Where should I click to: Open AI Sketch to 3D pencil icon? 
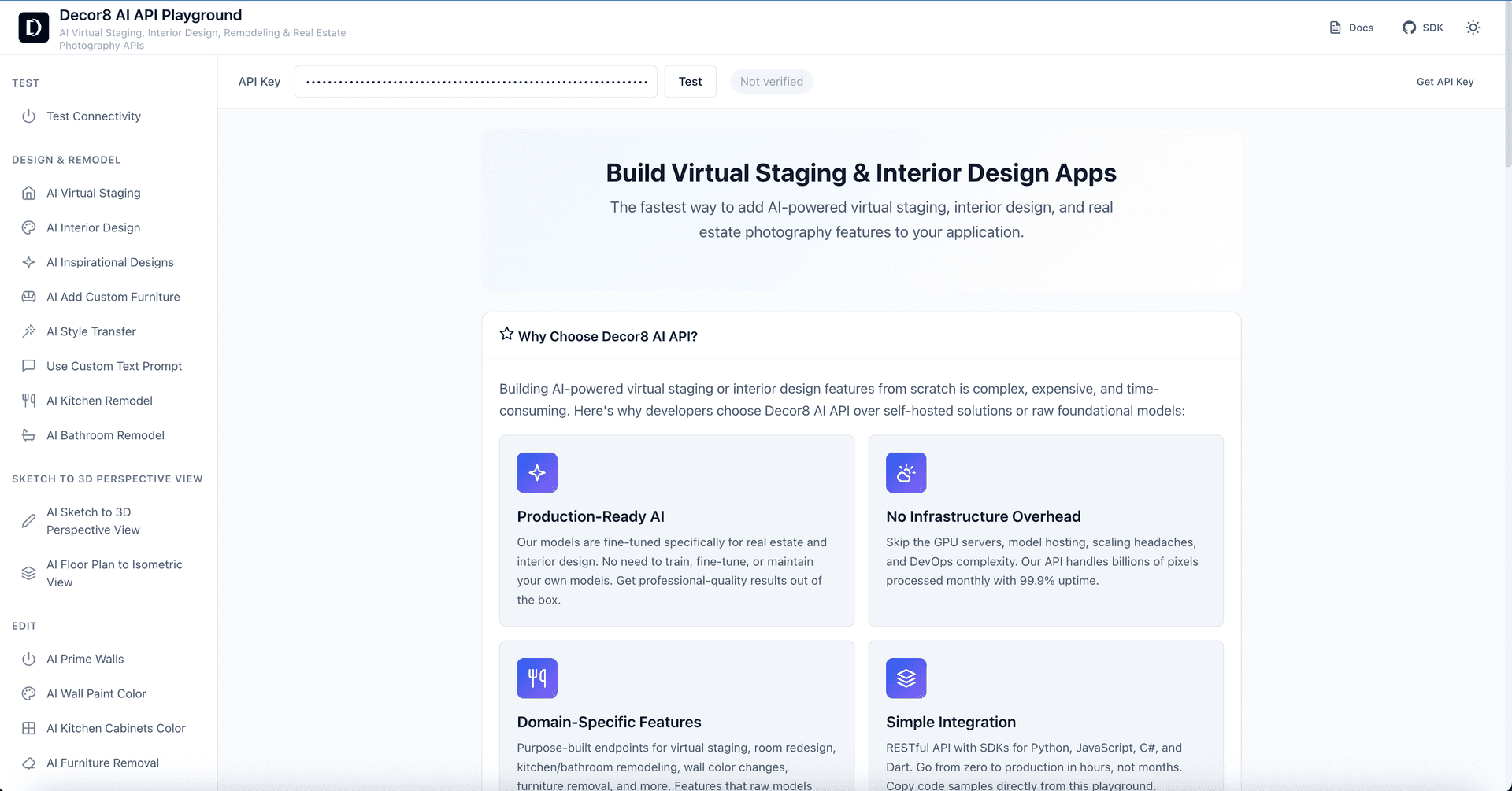[x=28, y=520]
